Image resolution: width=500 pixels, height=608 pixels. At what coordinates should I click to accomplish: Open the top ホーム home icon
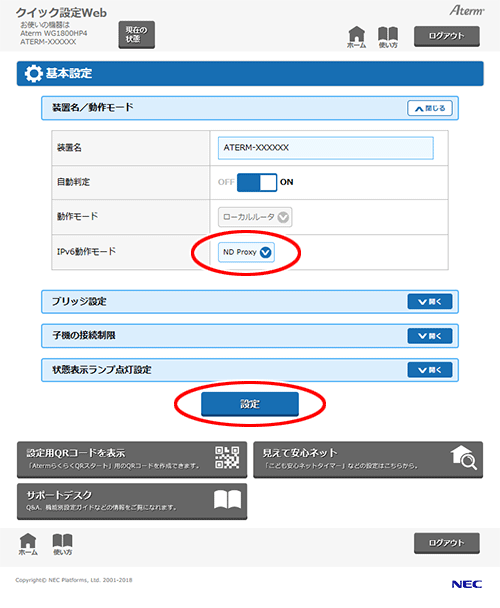click(x=356, y=37)
